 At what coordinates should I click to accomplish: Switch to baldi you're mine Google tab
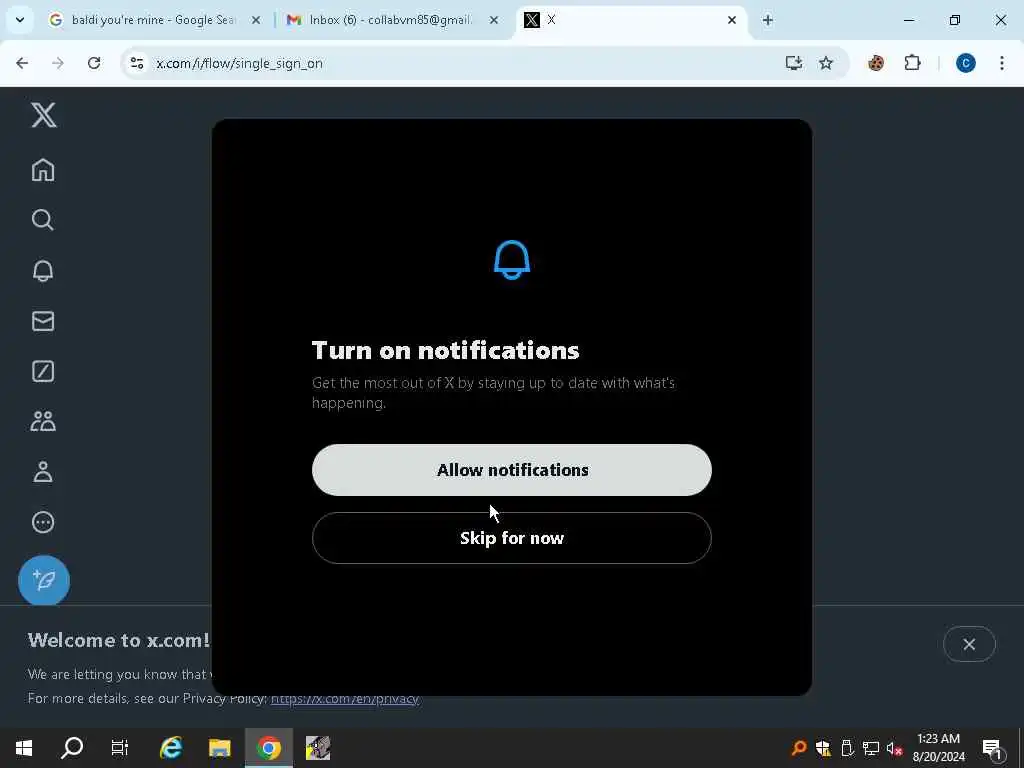[x=154, y=20]
